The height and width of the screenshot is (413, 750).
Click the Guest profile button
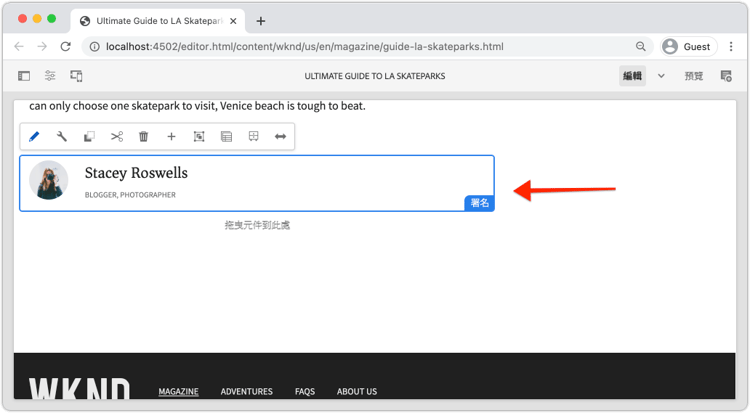[x=689, y=46]
